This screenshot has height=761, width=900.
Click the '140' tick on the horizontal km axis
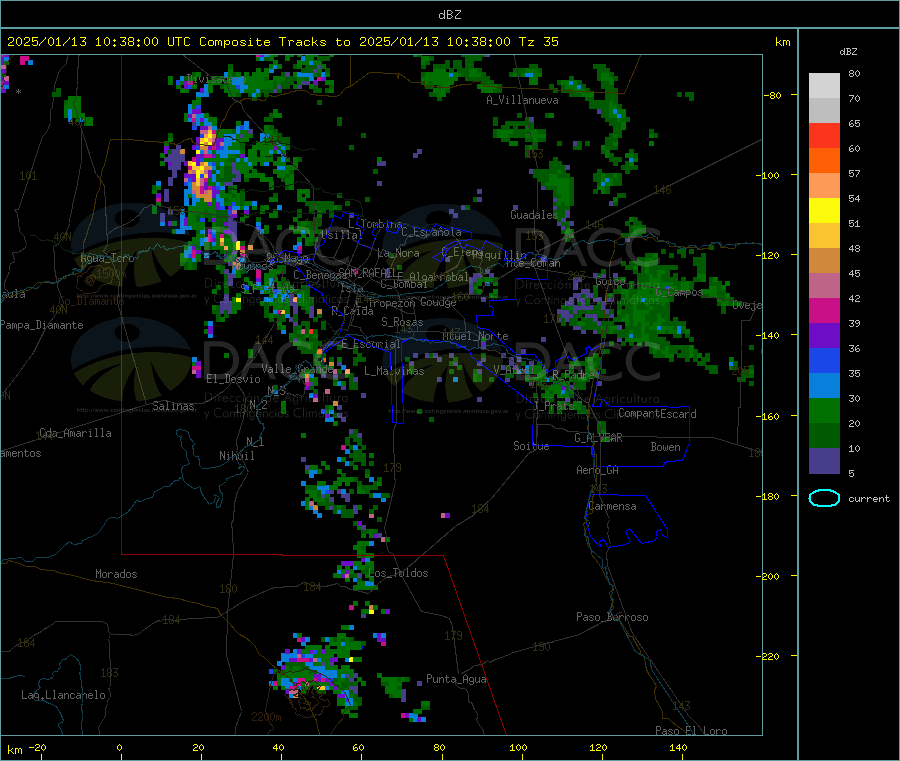[678, 748]
